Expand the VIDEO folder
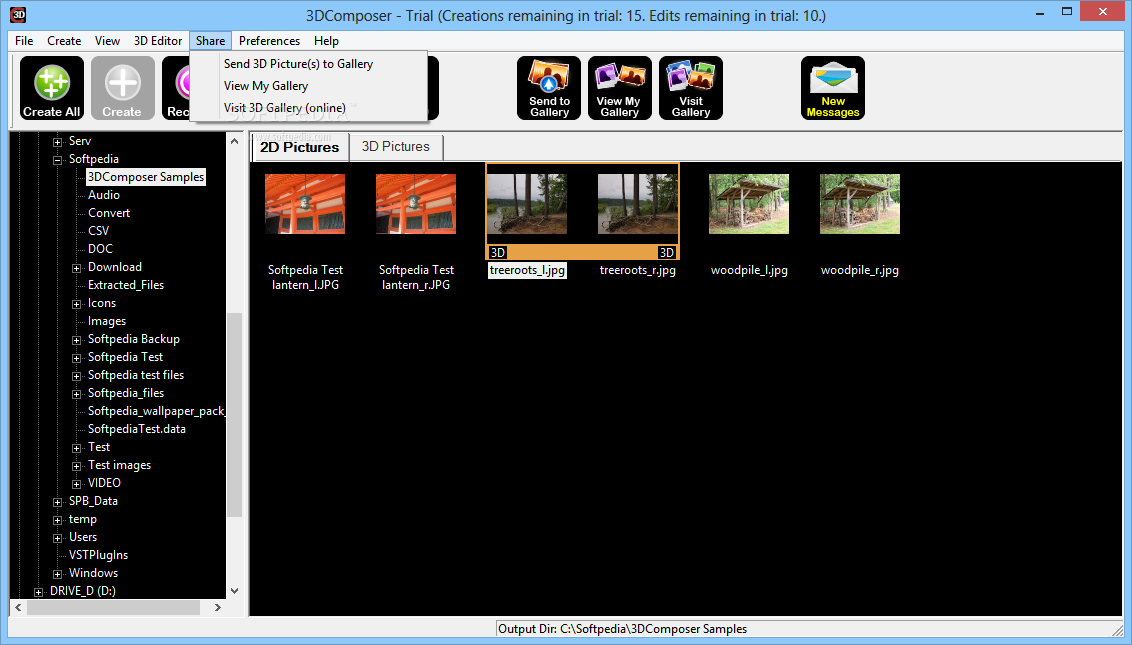The width and height of the screenshot is (1132, 645). pos(76,484)
